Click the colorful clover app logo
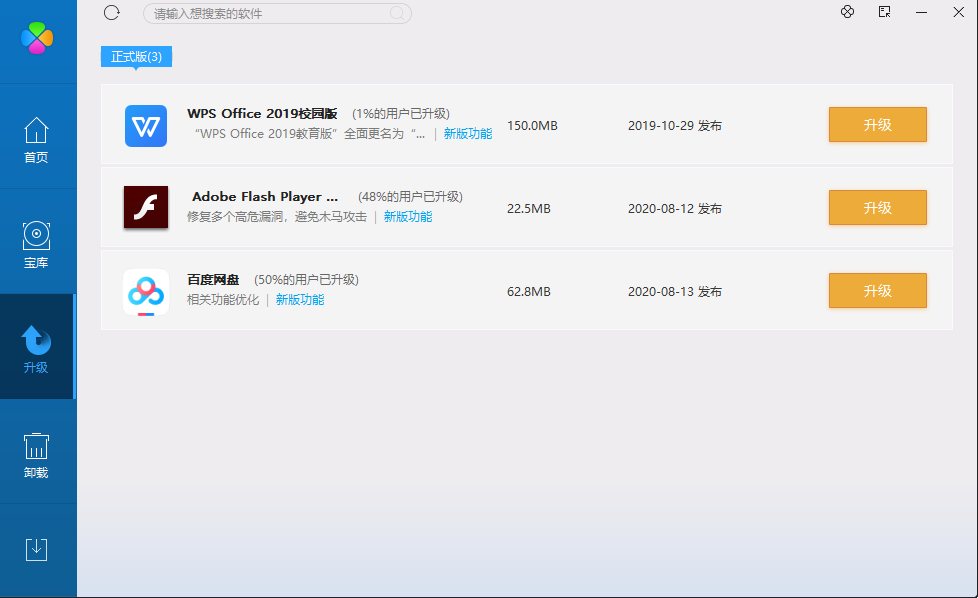978x598 pixels. click(x=37, y=38)
